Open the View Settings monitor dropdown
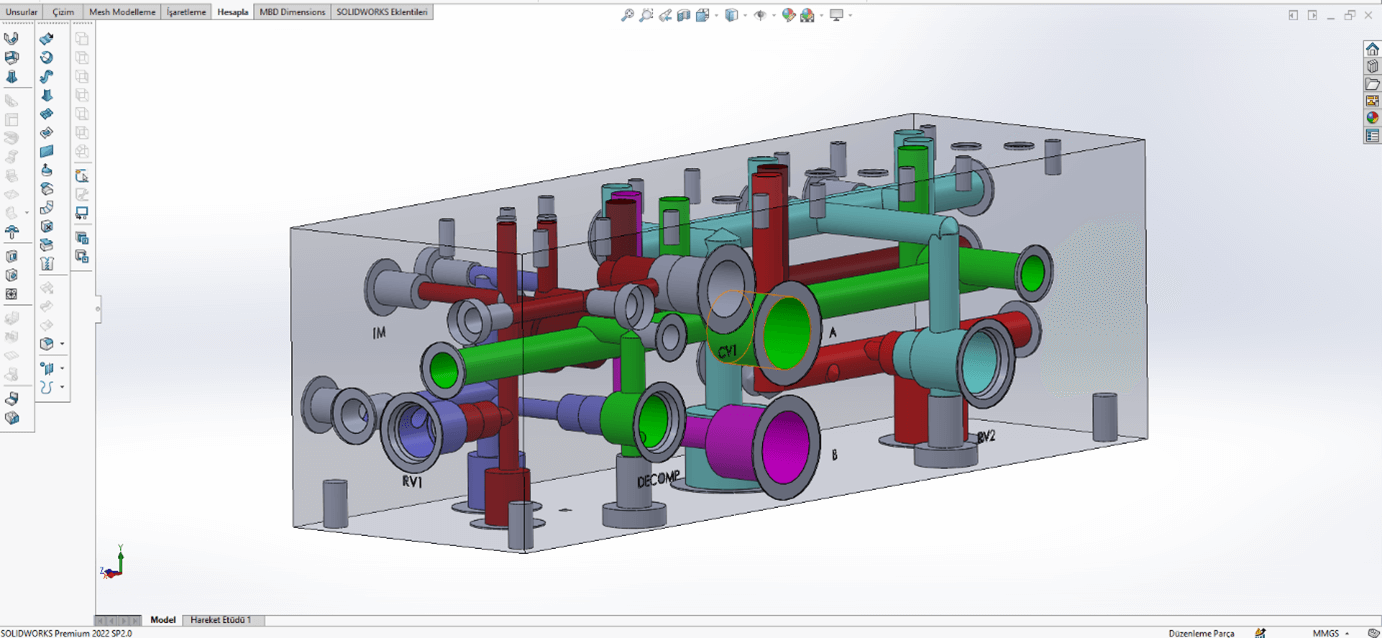 pyautogui.click(x=849, y=16)
